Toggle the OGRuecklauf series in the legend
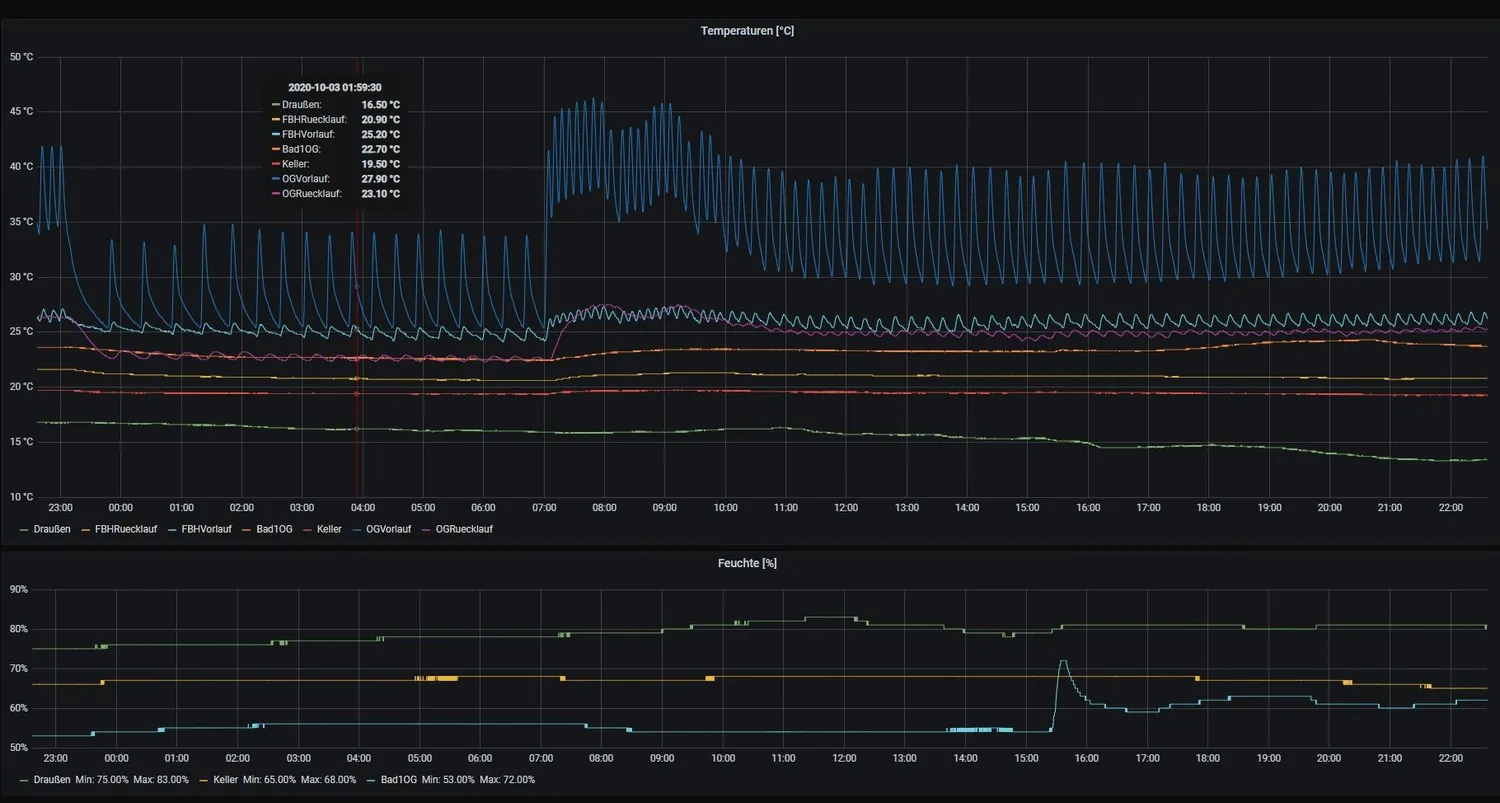Screen dimensions: 1500x803 pyautogui.click(x=464, y=529)
